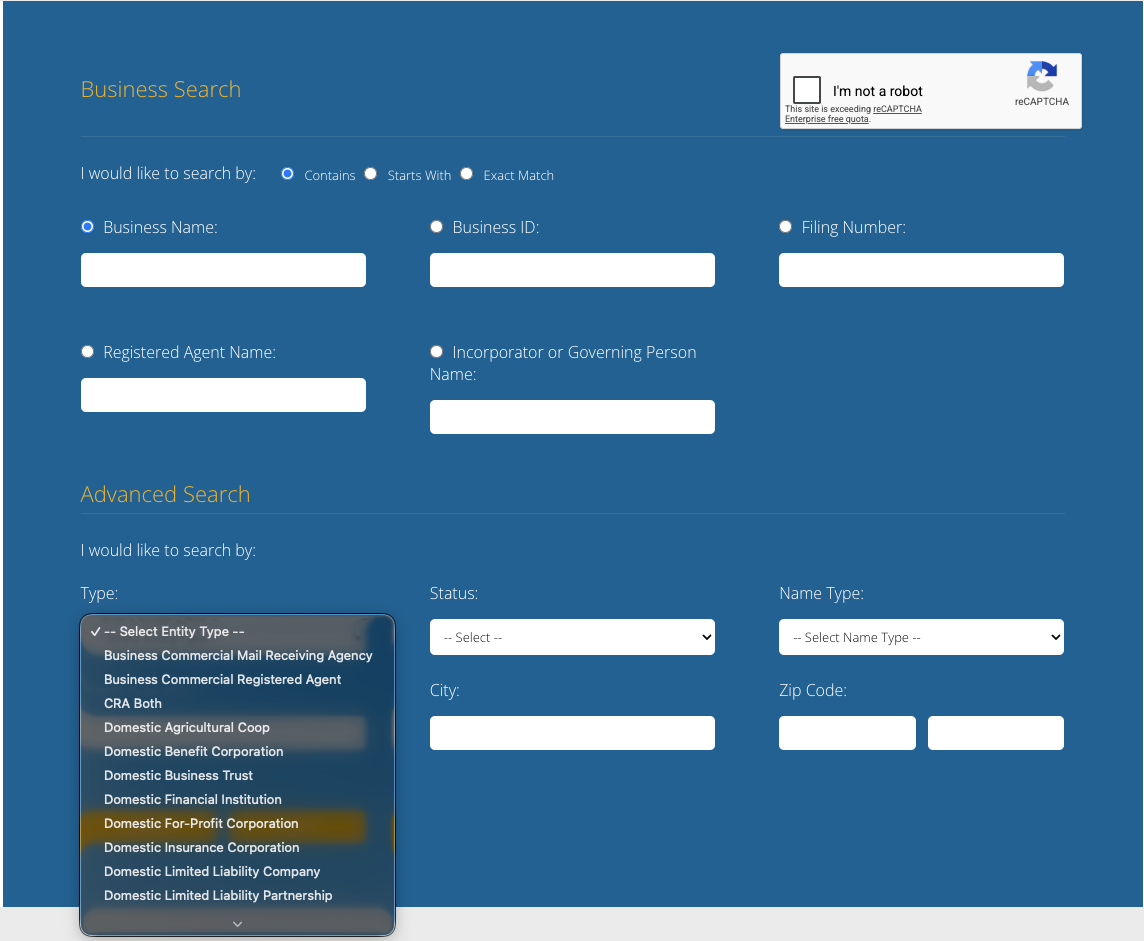Pick Domestic Limited Liability Partnership option
This screenshot has height=941, width=1144.
point(237,896)
